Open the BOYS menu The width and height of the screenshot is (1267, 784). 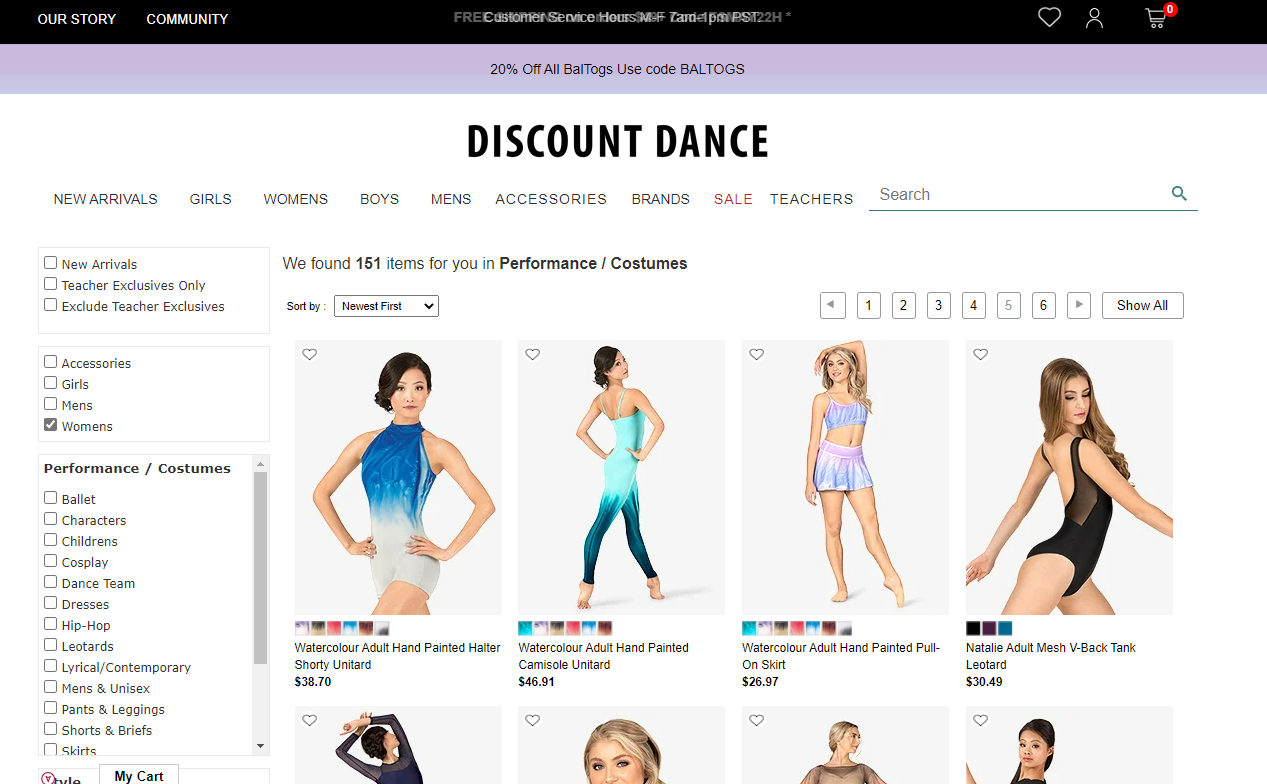coord(379,199)
